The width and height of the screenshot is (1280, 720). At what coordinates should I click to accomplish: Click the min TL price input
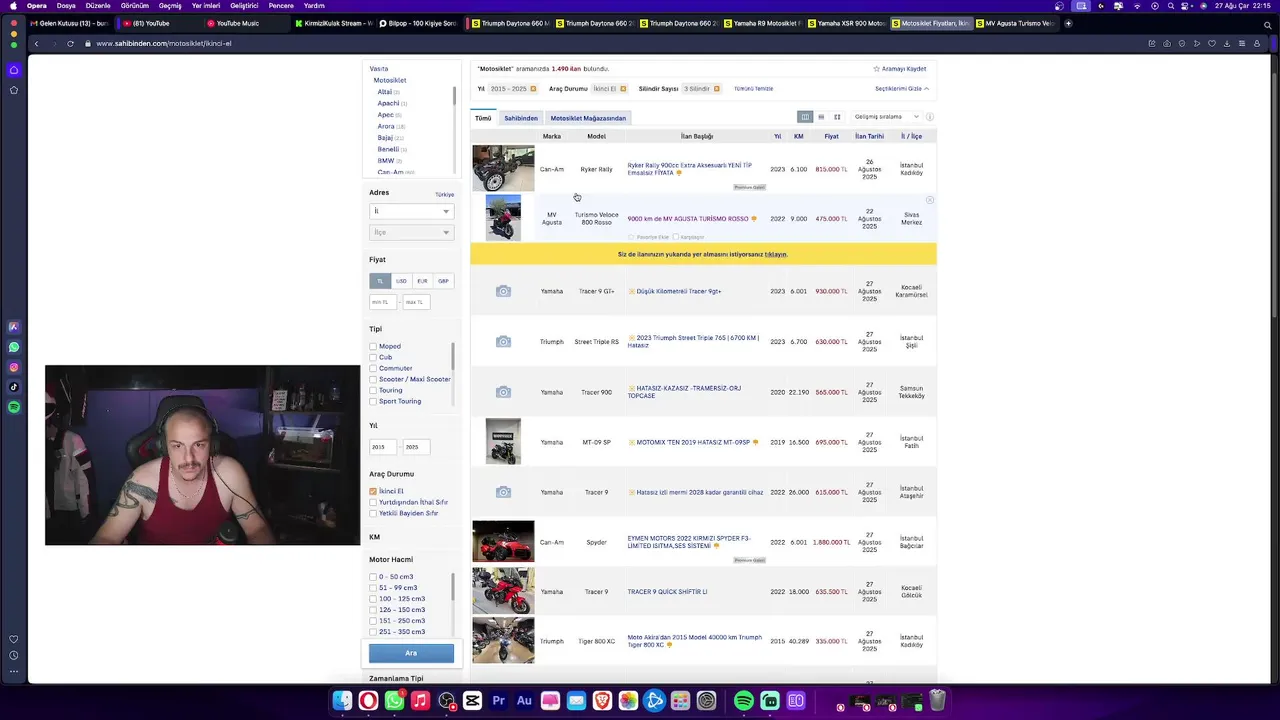(x=384, y=302)
